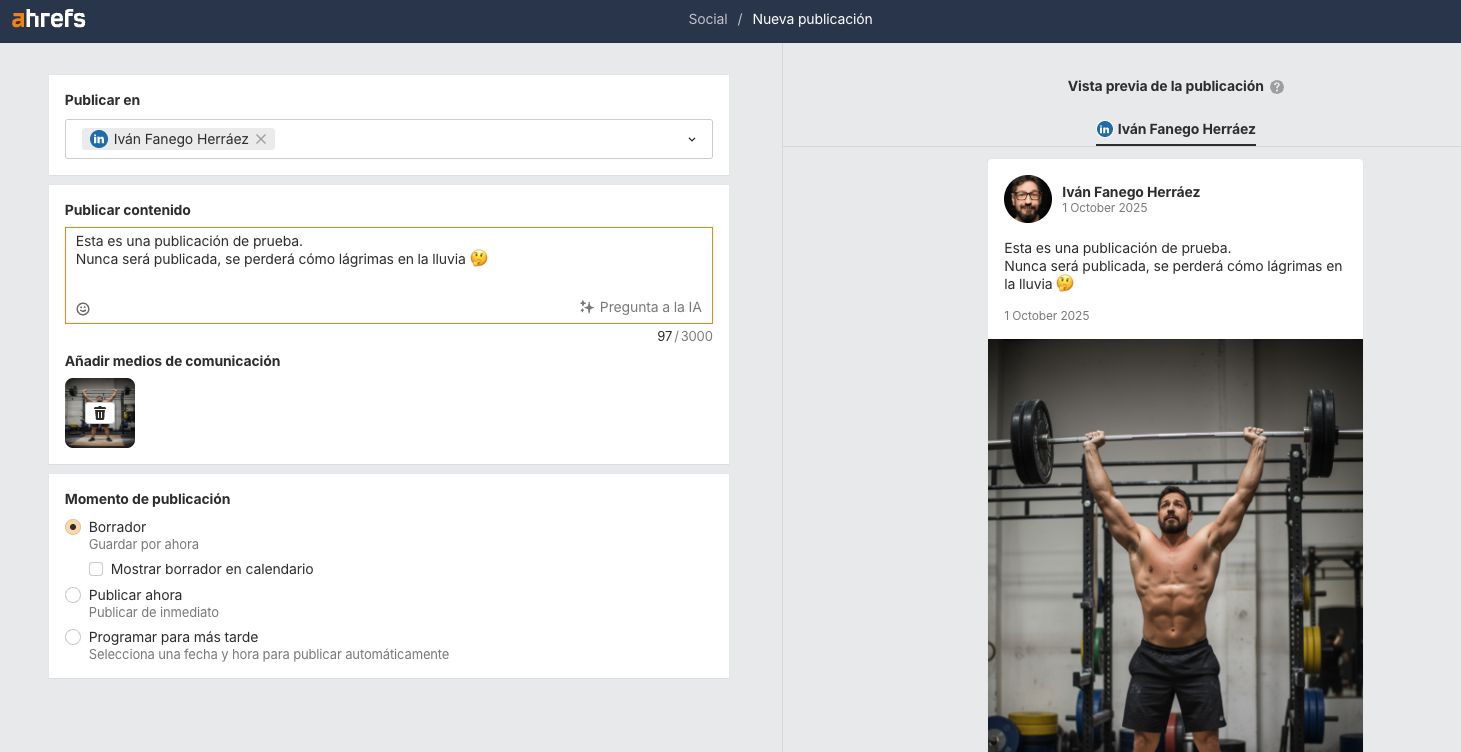Expand the Publicar en account dropdown
The image size is (1461, 752).
tap(691, 139)
